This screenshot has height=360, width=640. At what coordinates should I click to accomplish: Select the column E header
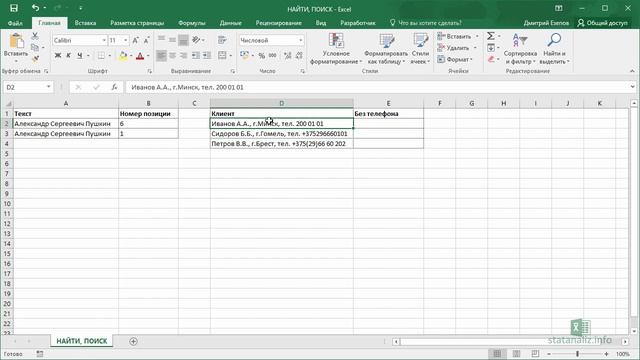388,103
